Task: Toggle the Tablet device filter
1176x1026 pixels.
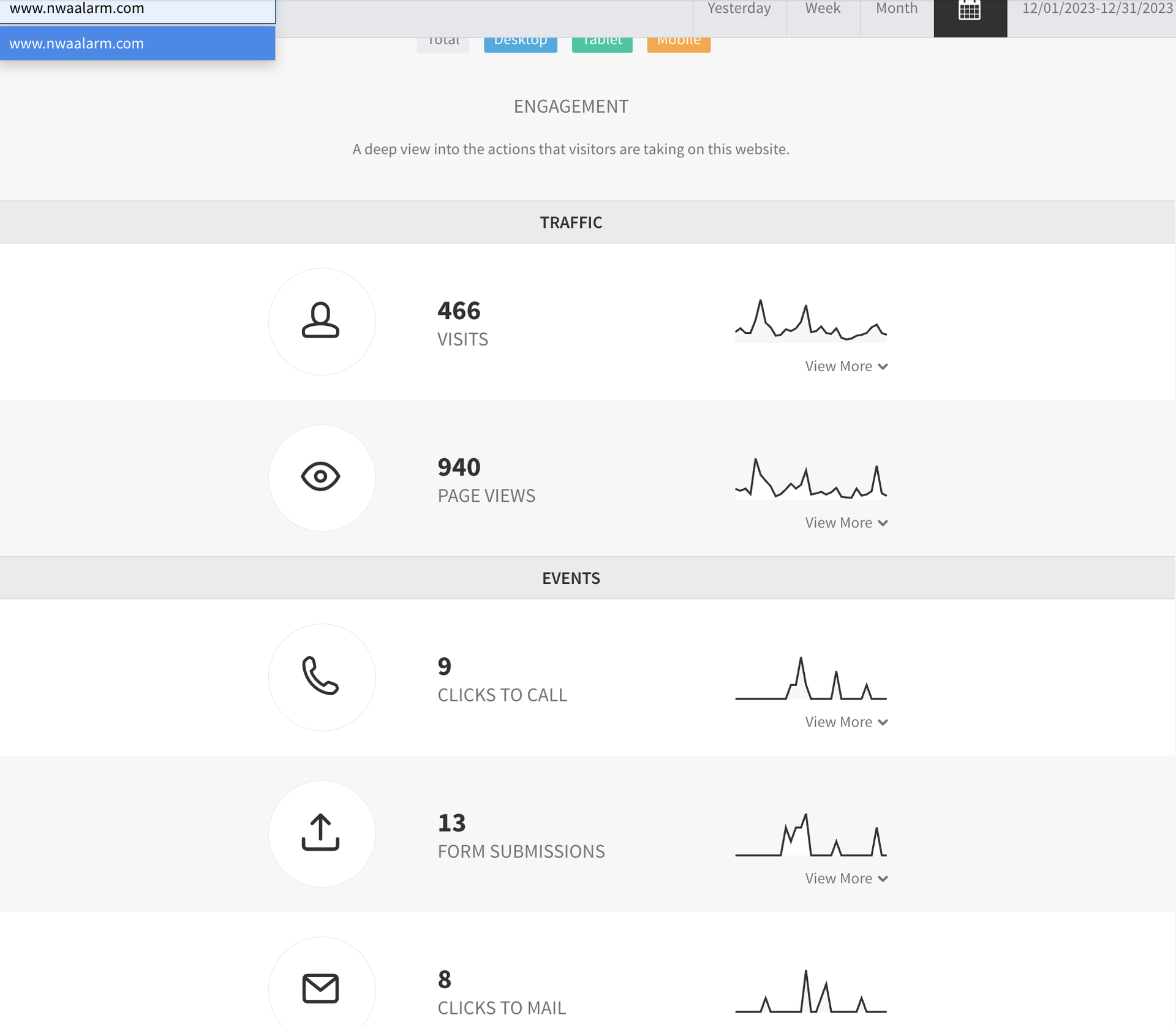Action: tap(601, 43)
